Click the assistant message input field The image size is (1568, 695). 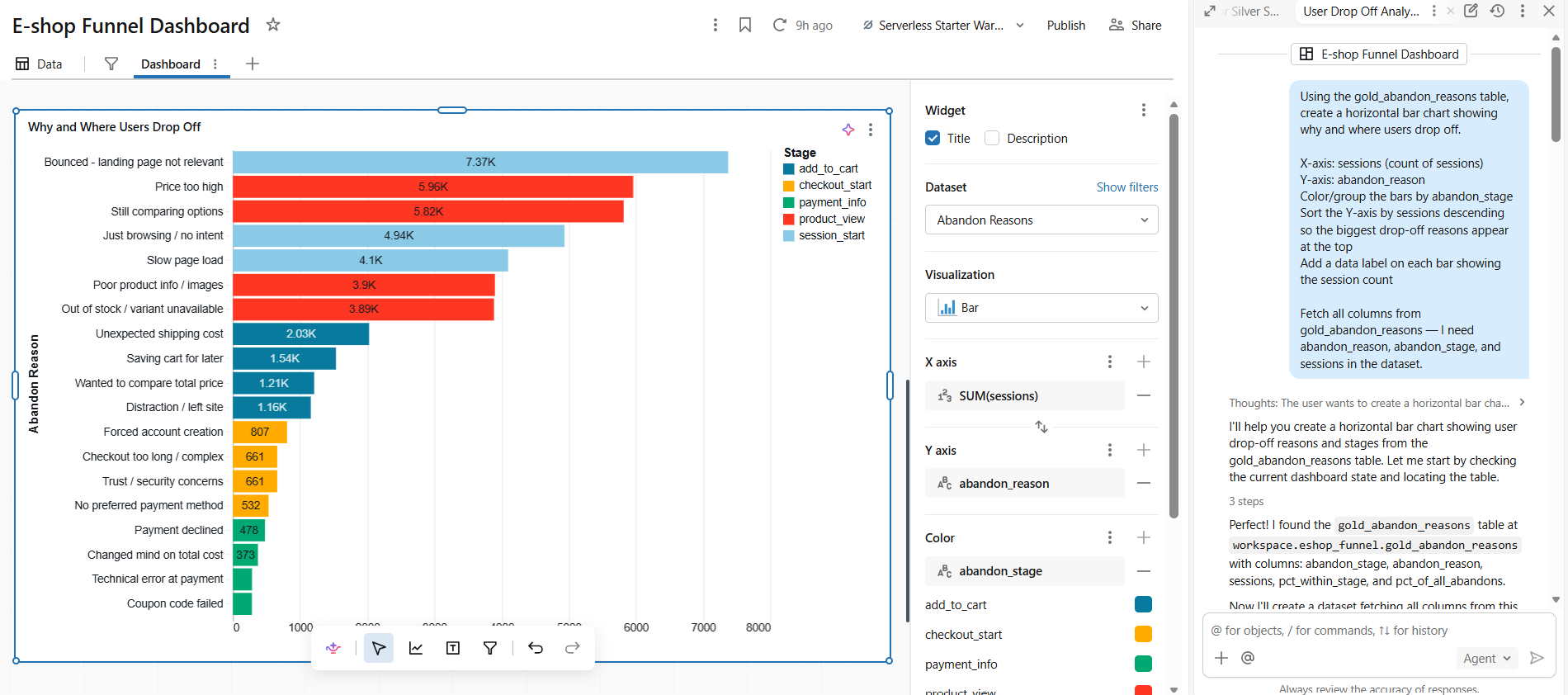click(1378, 631)
